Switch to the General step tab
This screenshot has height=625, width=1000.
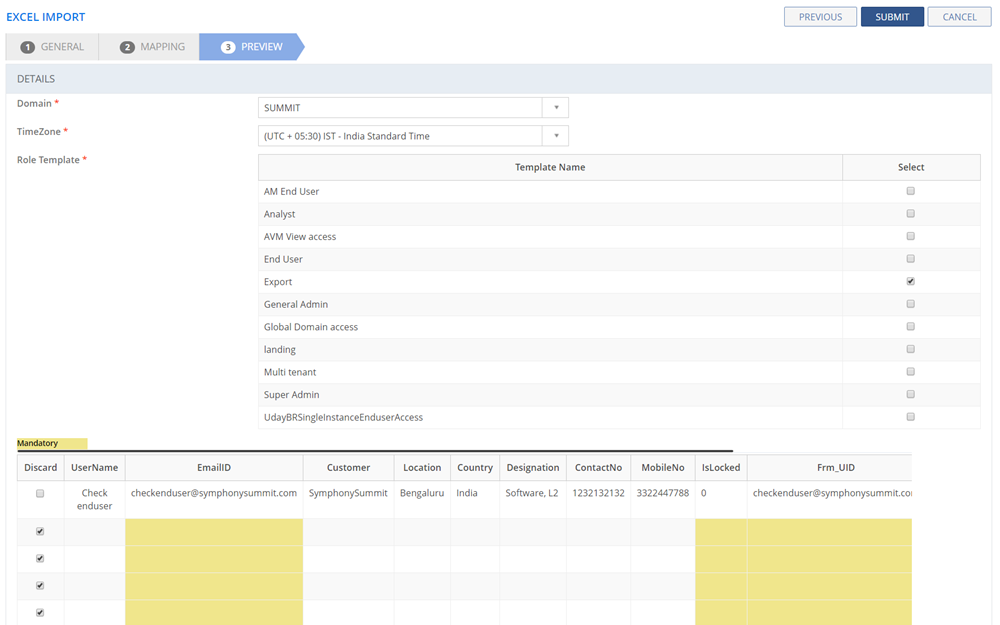pos(53,47)
